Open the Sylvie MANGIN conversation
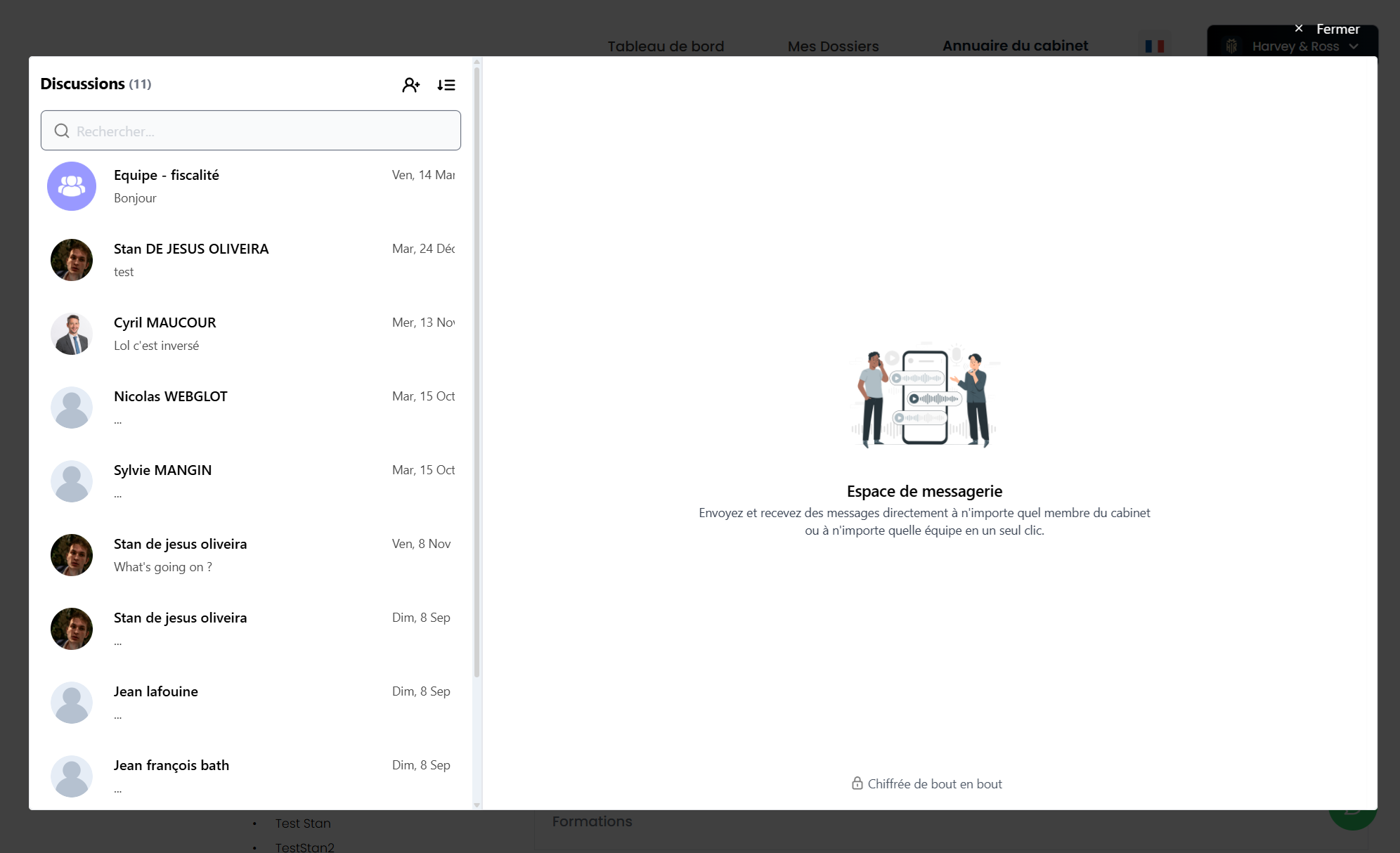 coord(251,481)
